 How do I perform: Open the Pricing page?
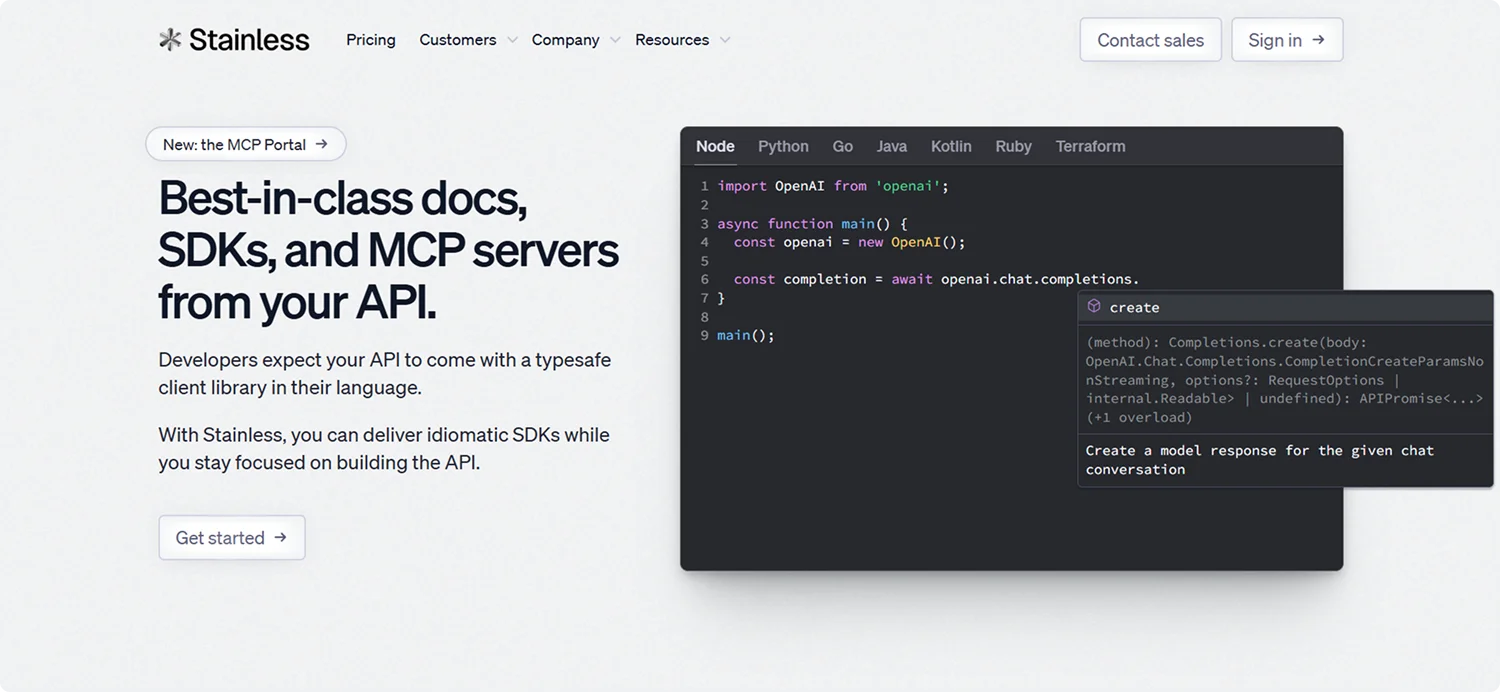click(371, 40)
